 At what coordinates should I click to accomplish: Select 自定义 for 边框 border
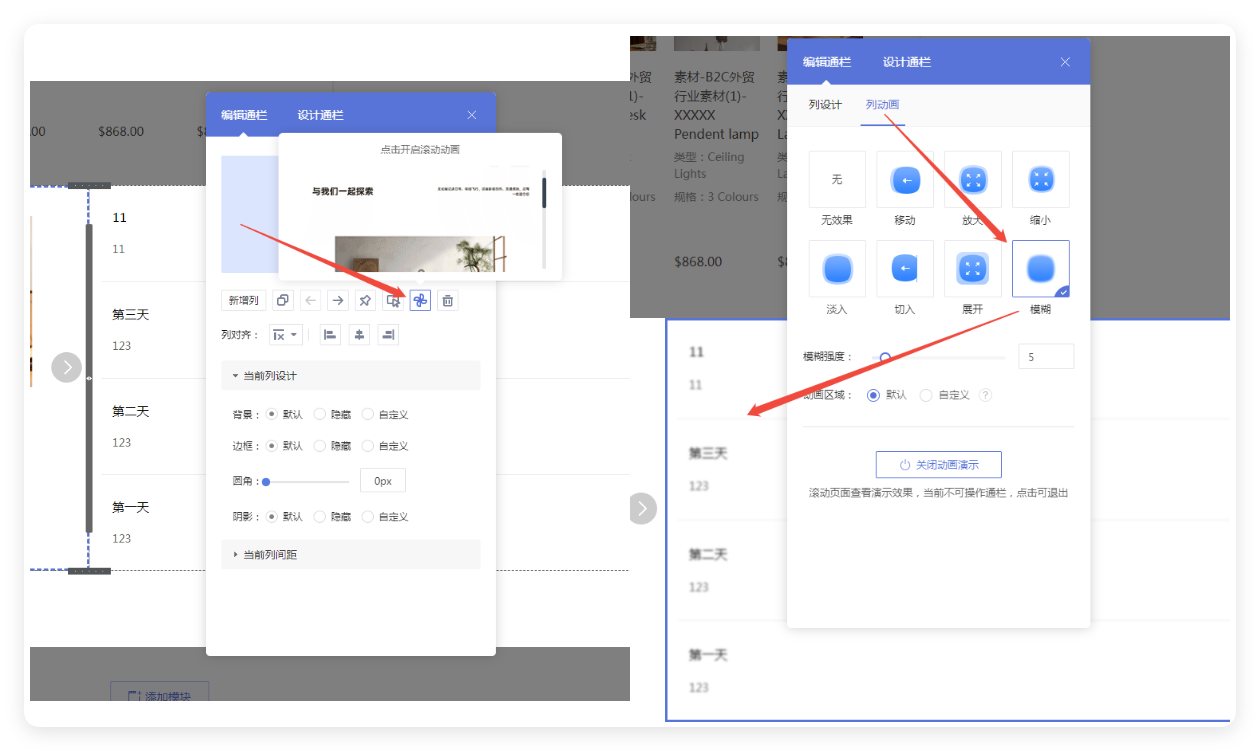[368, 446]
